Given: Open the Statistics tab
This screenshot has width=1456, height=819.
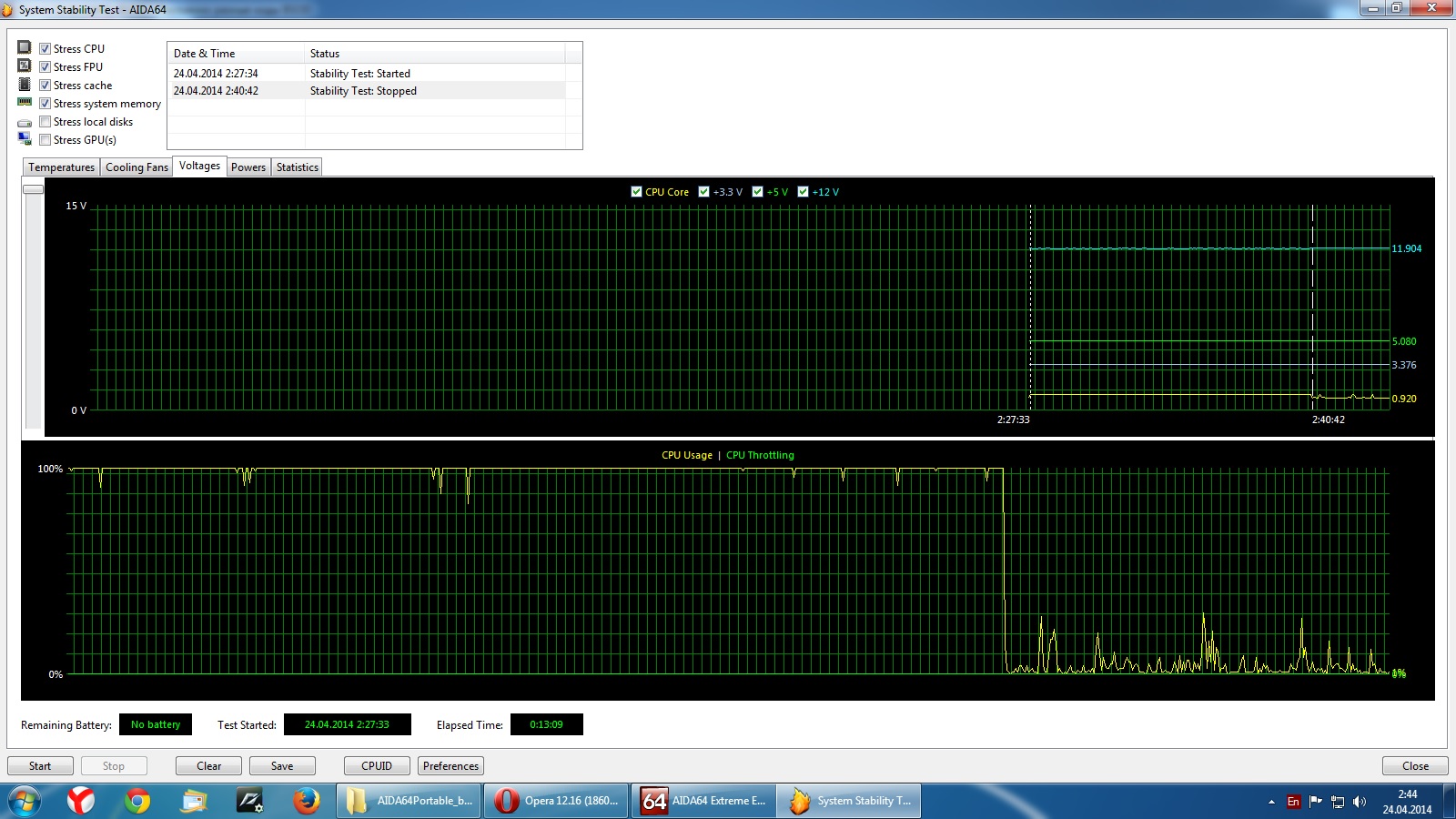Looking at the screenshot, I should pyautogui.click(x=298, y=167).
